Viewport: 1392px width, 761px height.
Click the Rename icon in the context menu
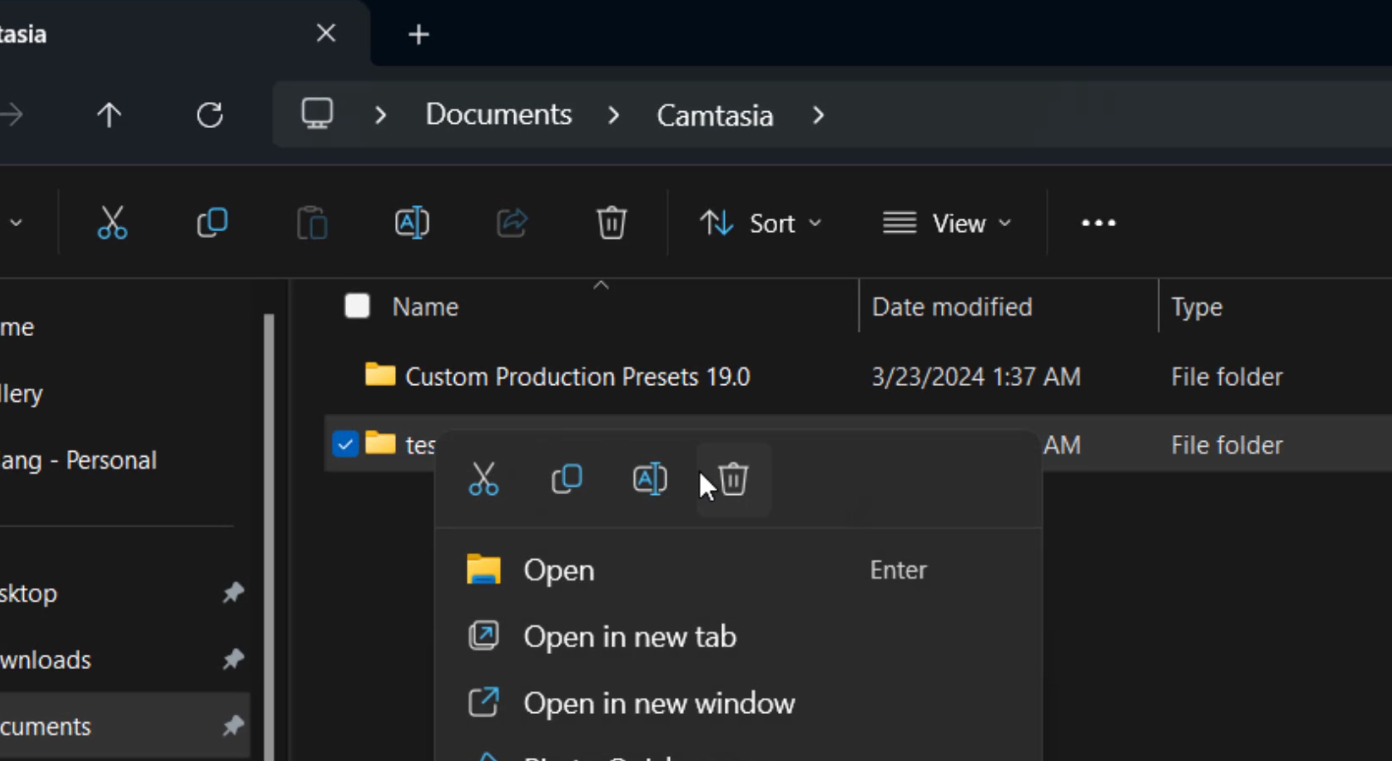click(650, 479)
